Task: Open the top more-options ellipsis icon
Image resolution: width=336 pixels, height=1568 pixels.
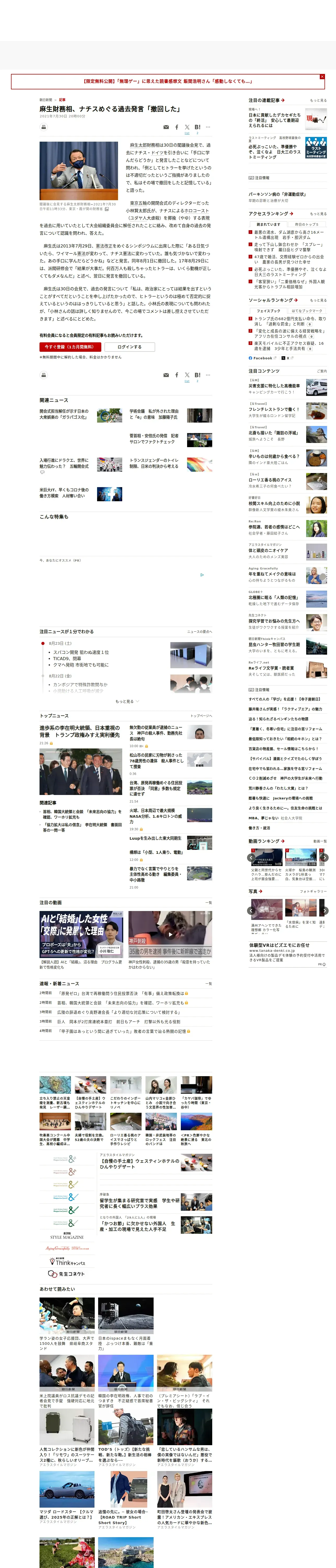Action: [208, 127]
